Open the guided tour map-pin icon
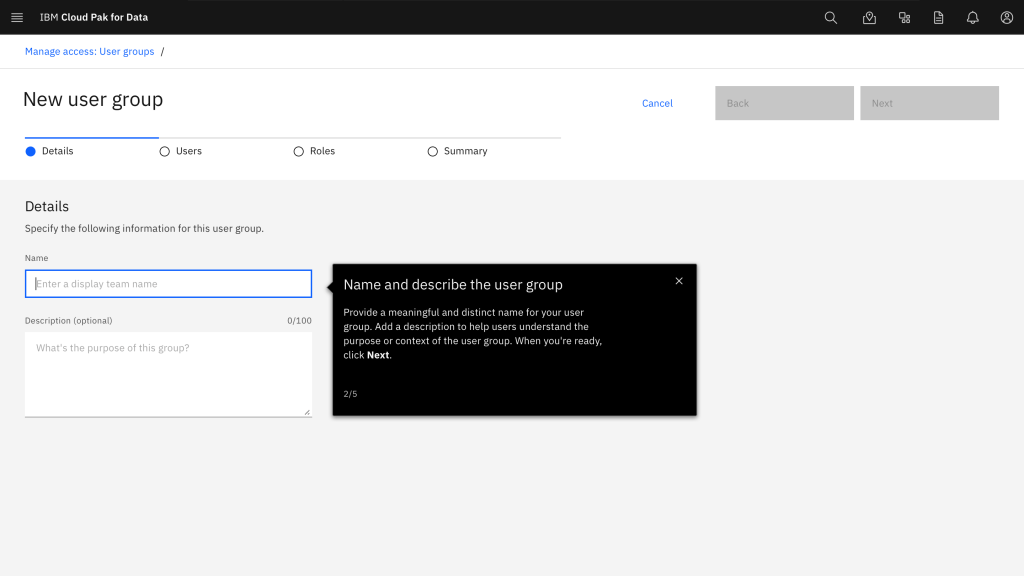 click(869, 17)
